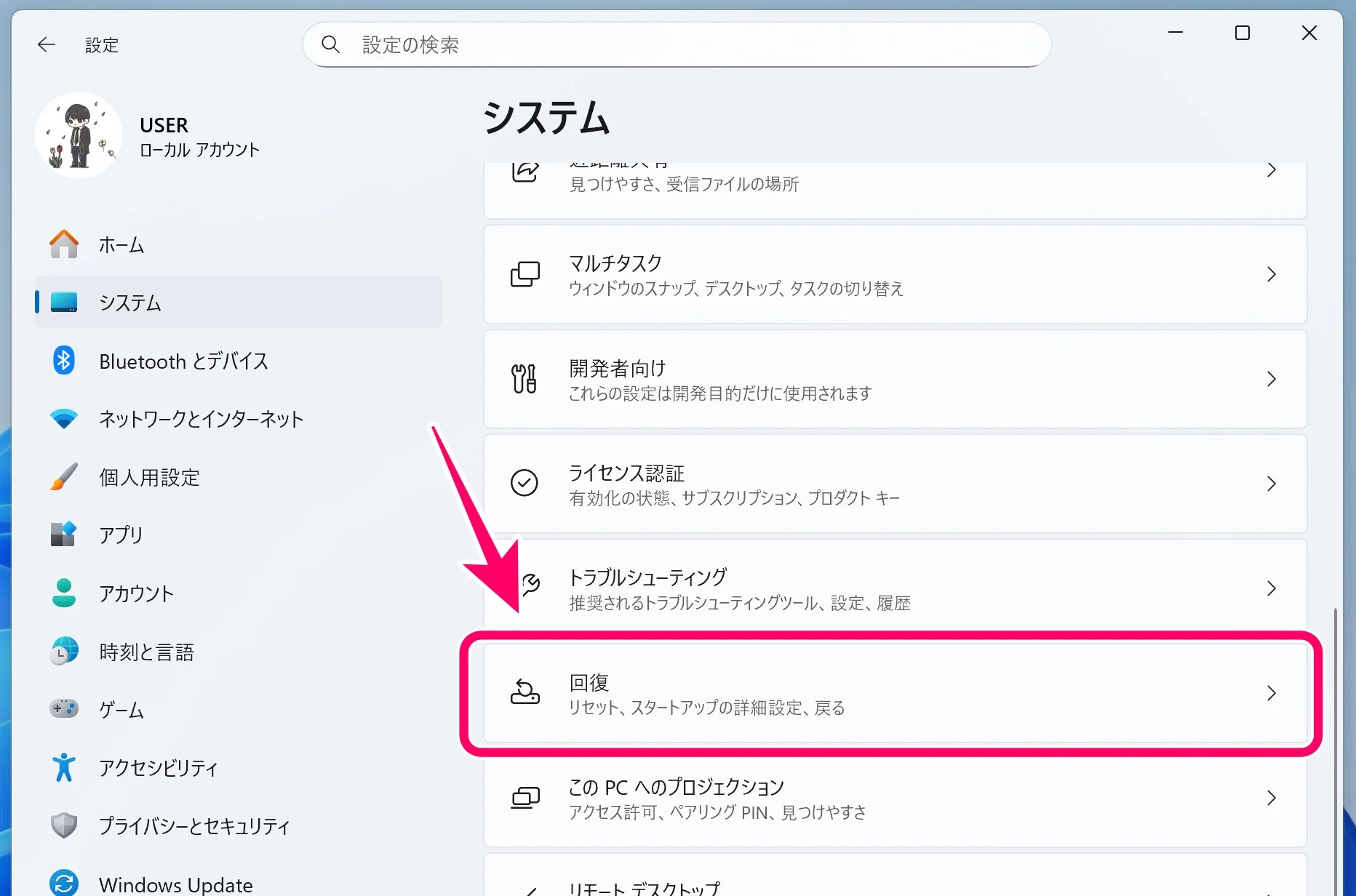Click the ローカル アカウント label
This screenshot has width=1356, height=896.
(x=199, y=150)
